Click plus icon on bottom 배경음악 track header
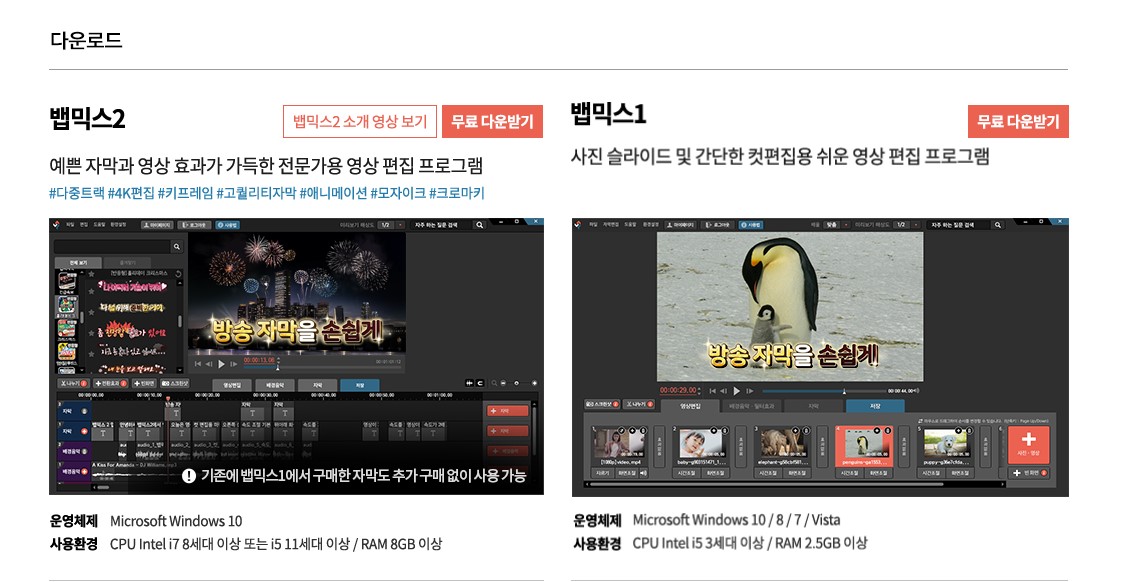The height and width of the screenshot is (582, 1144). tap(84, 471)
